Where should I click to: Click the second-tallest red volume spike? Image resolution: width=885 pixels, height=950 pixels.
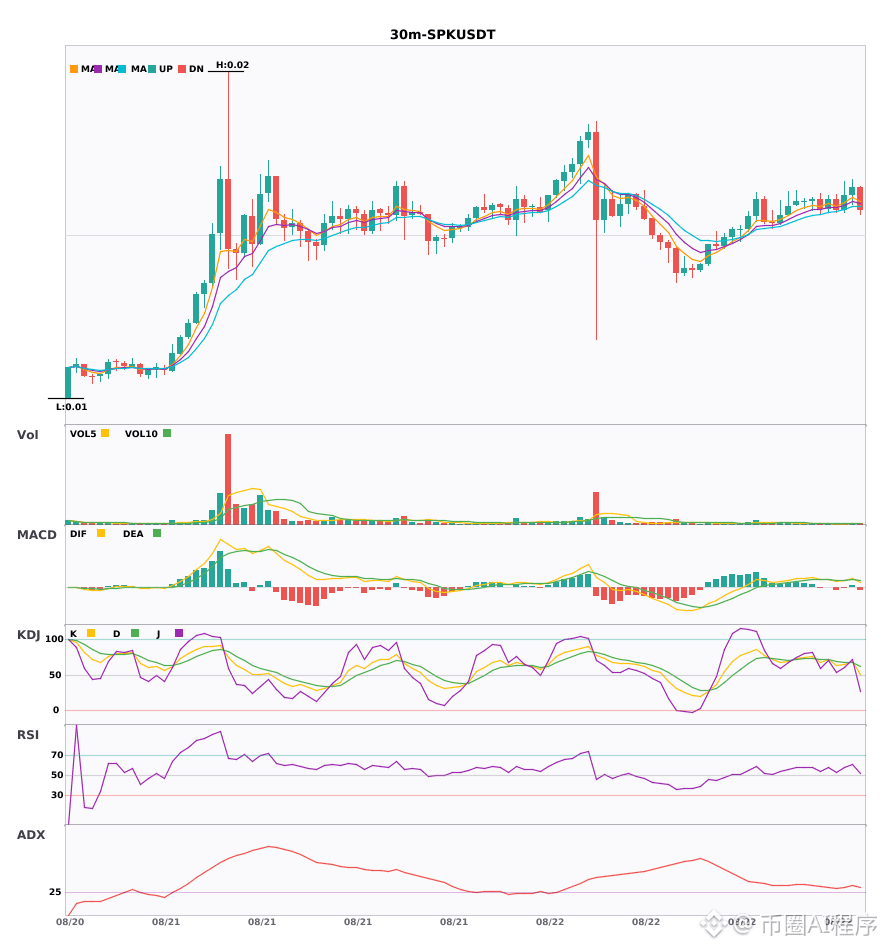596,508
